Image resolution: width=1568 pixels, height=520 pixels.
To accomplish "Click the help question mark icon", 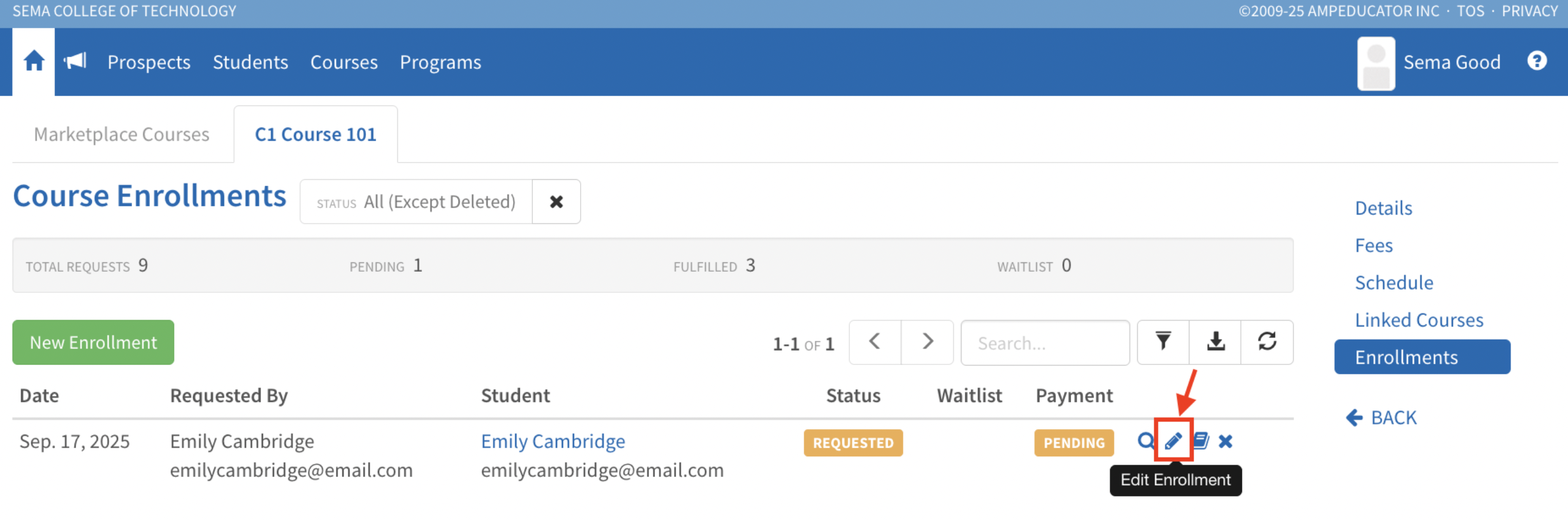I will tap(1536, 61).
